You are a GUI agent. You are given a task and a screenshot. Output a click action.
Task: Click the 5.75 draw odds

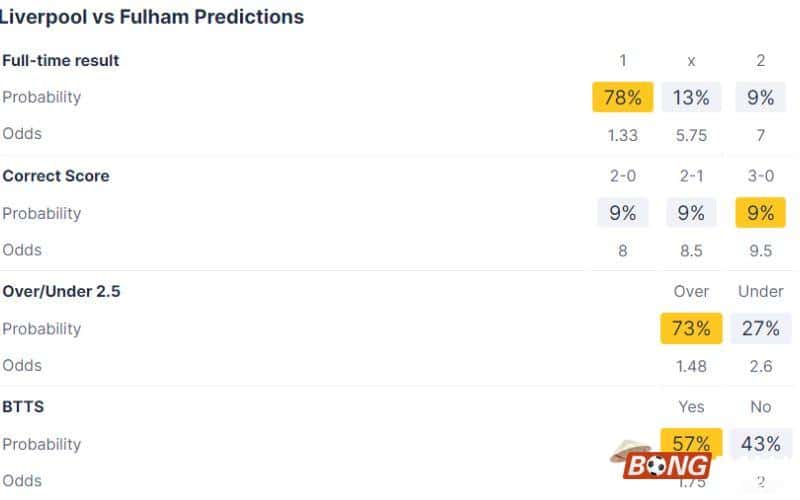(x=691, y=134)
